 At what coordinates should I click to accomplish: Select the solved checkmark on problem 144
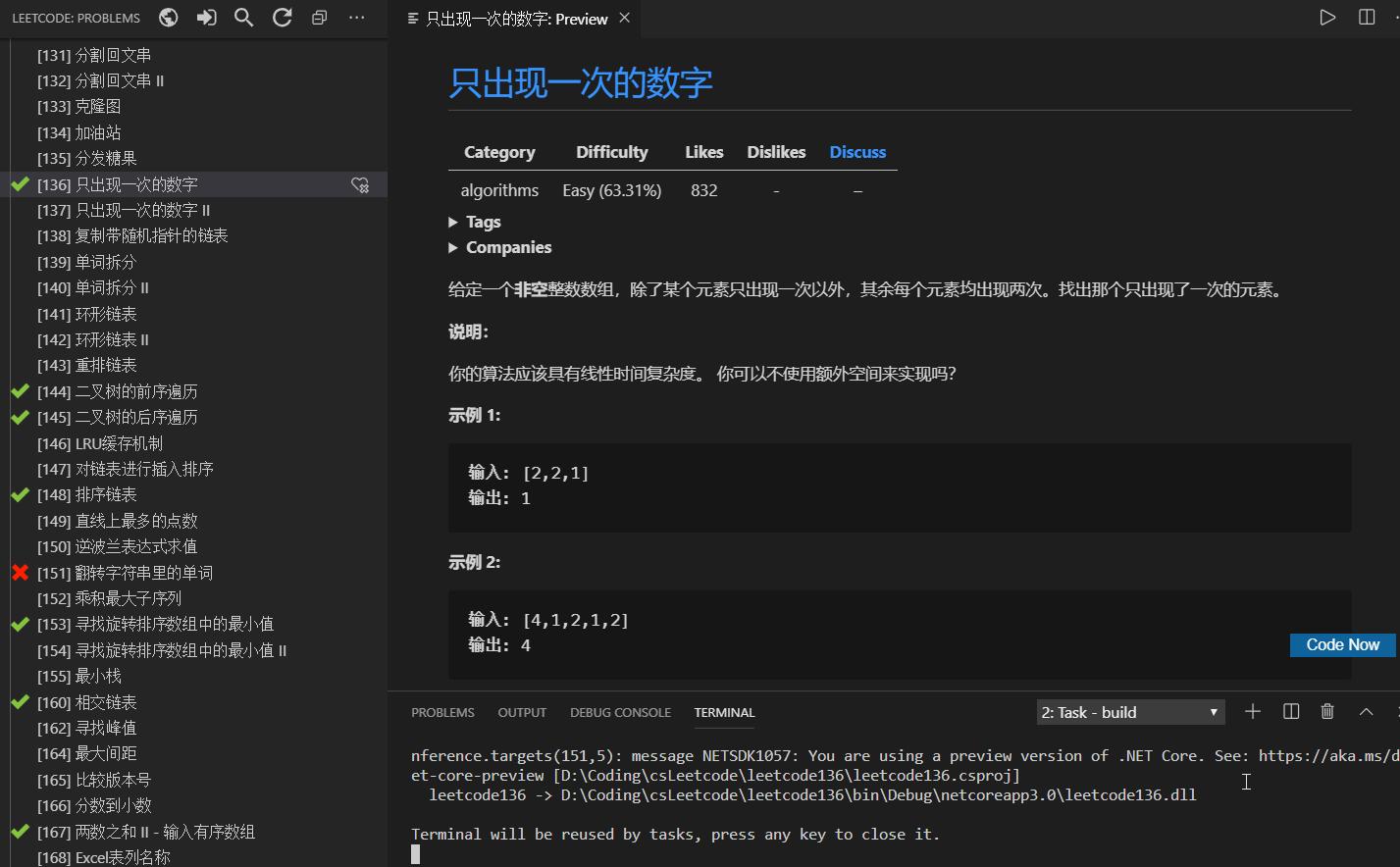click(x=20, y=390)
